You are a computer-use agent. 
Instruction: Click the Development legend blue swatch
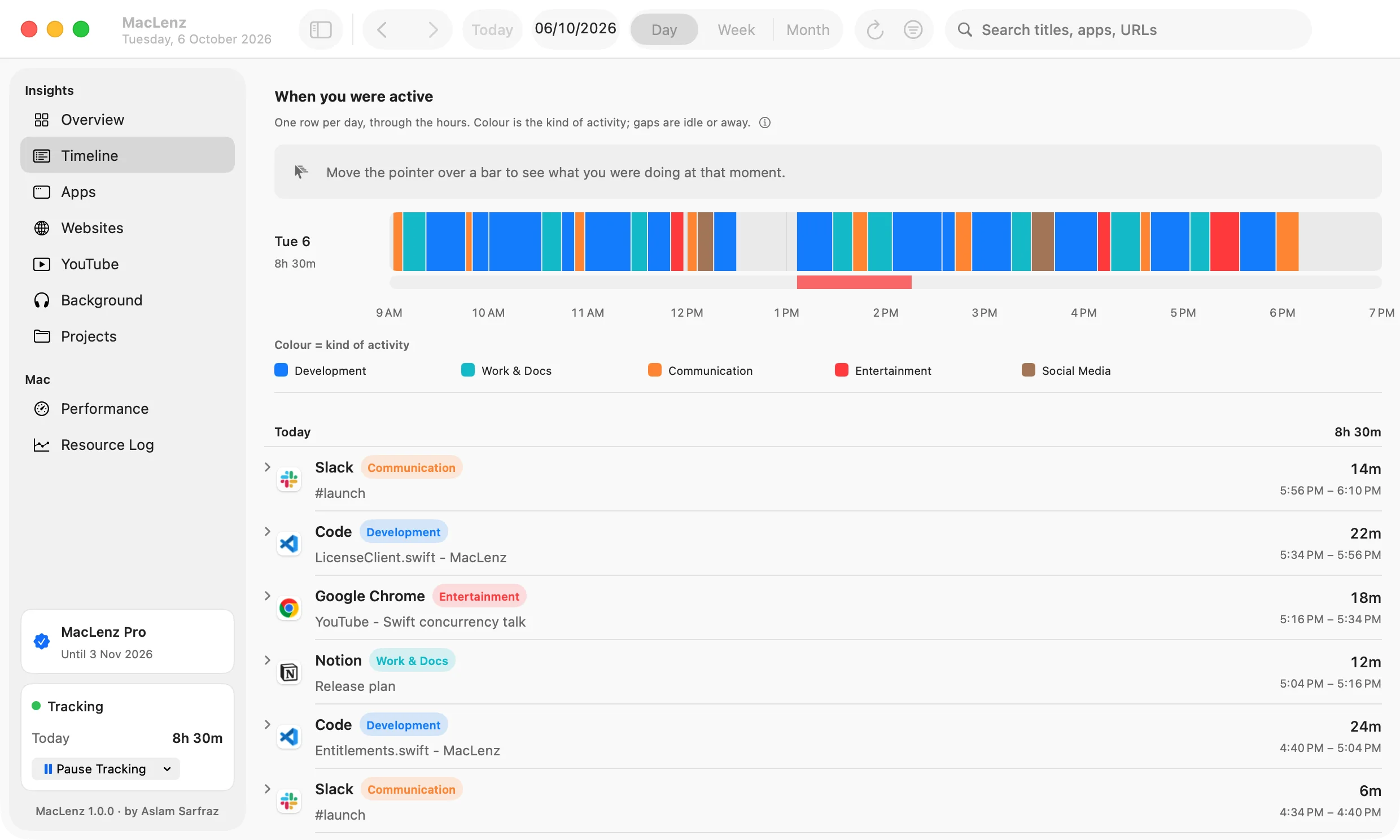281,370
